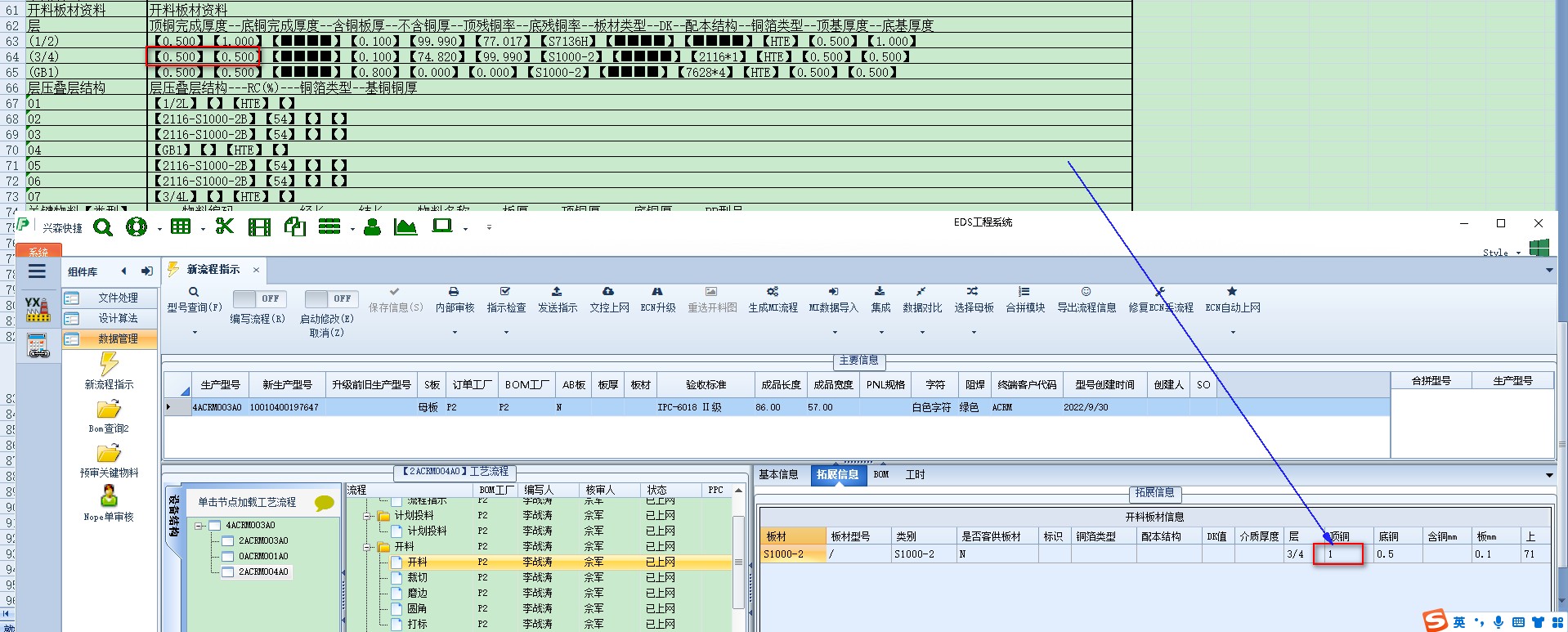
Task: Click checkbox for tree node 4ACRM003A0
Action: coord(215,525)
